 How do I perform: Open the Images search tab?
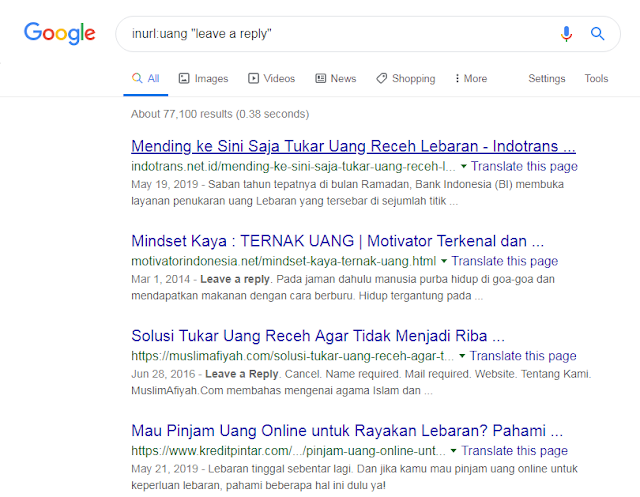[203, 78]
